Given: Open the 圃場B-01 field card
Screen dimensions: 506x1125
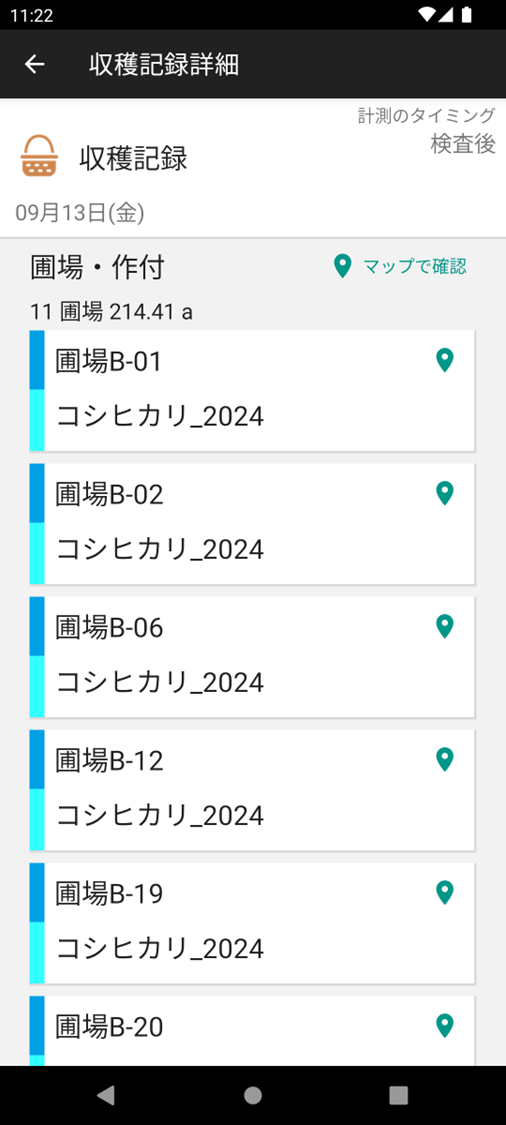Looking at the screenshot, I should 252,390.
